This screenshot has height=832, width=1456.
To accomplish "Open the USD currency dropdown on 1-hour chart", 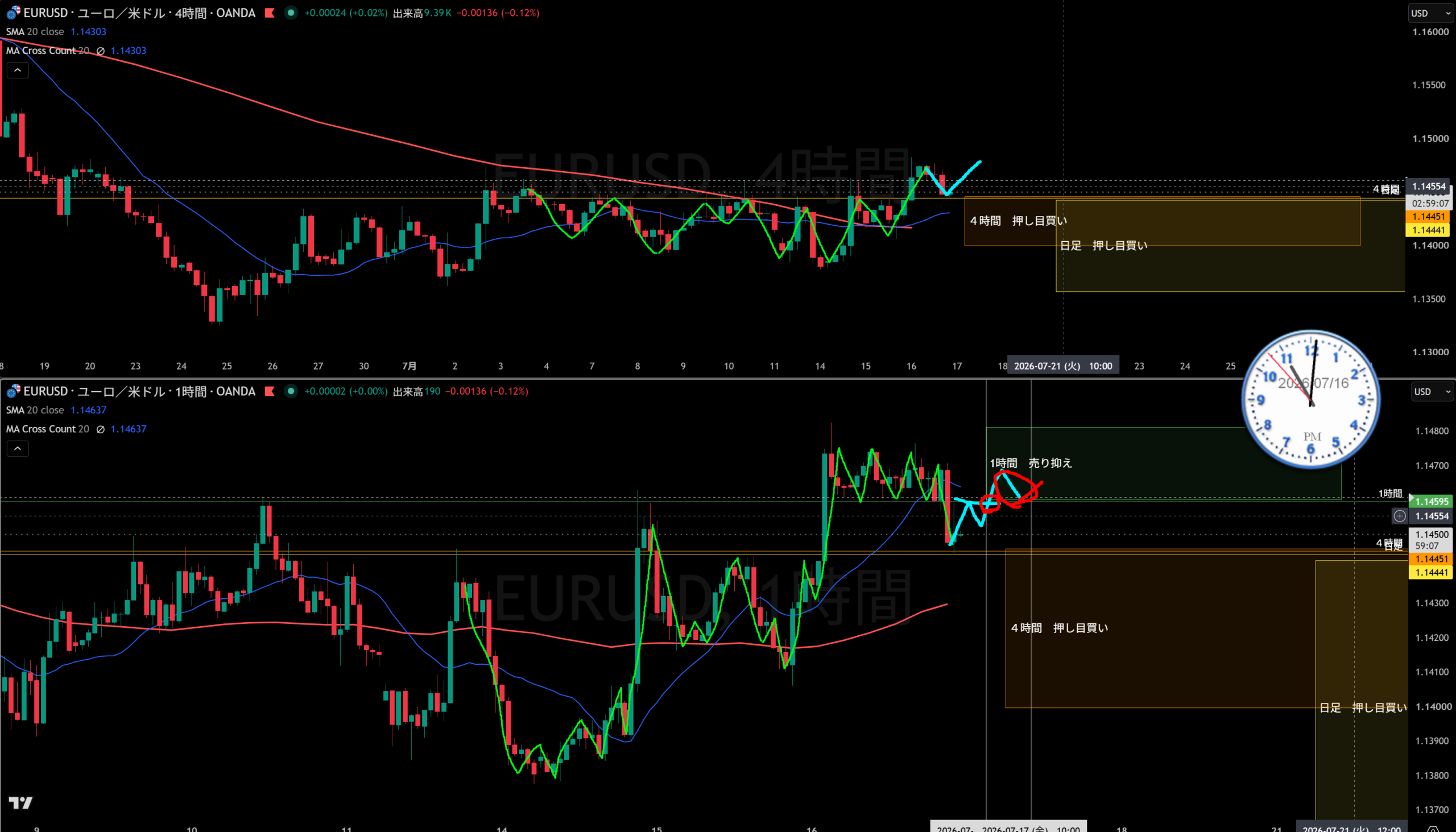I will pos(1432,391).
